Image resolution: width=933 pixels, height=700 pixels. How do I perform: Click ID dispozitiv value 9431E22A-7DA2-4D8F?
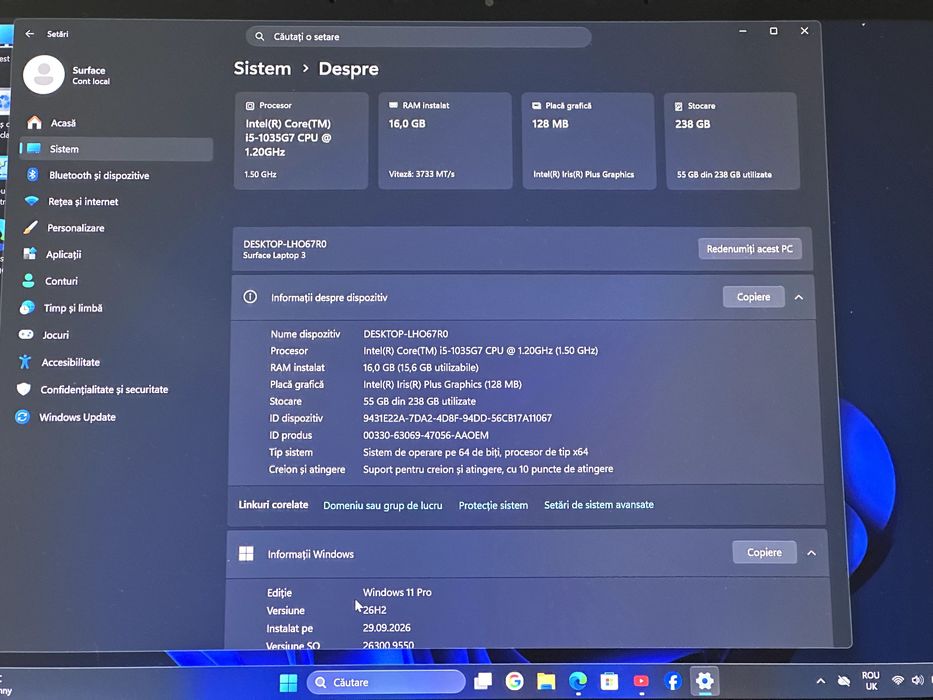(458, 418)
